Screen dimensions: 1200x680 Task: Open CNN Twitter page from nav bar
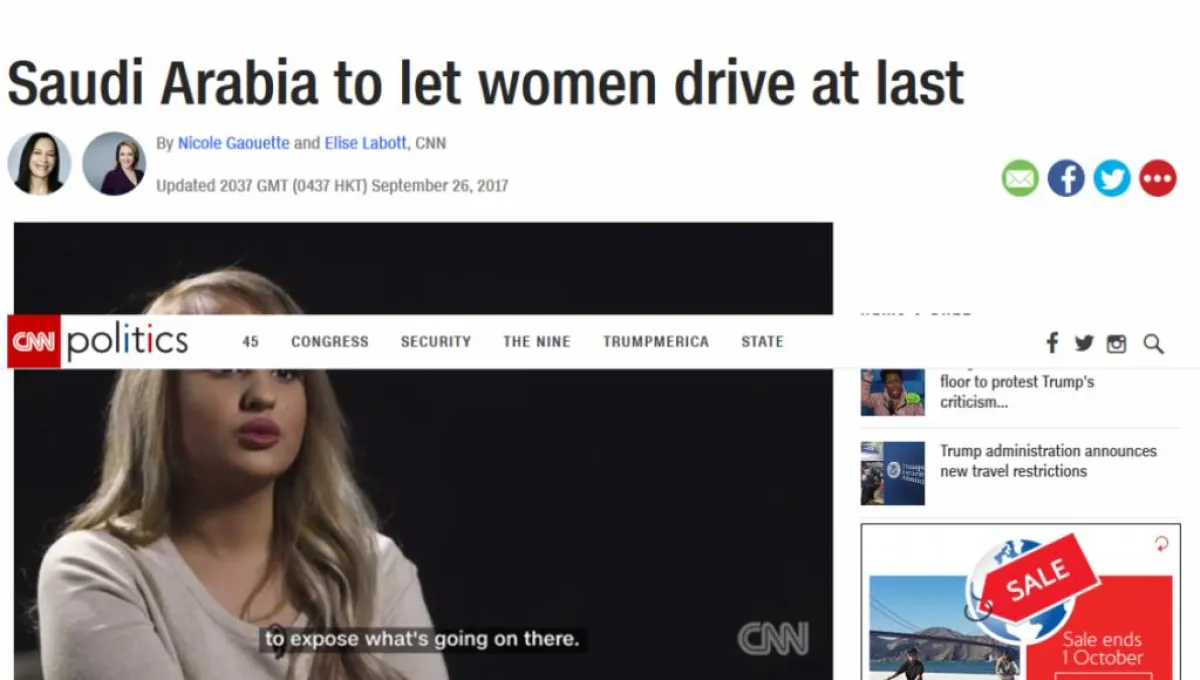pyautogui.click(x=1084, y=343)
